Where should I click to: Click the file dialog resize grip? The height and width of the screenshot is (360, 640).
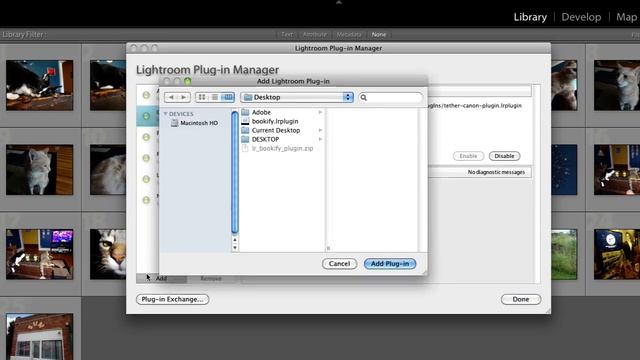(424, 272)
